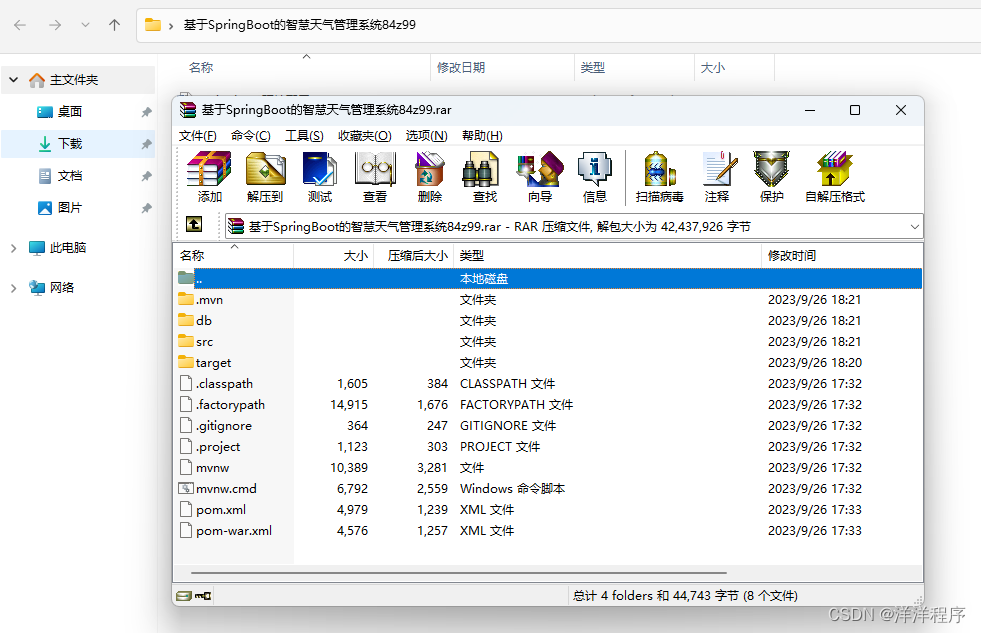Sort by 名称 column in WinRAR
Screen dimensions: 981x633
coord(234,255)
